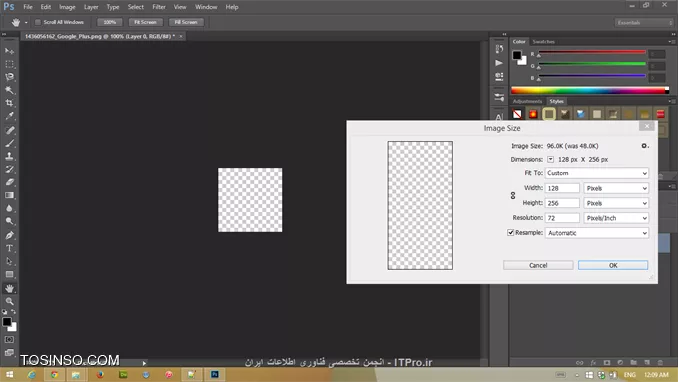Screen dimensions: 678x382
Task: Click the Windows Start button
Action: point(9,374)
